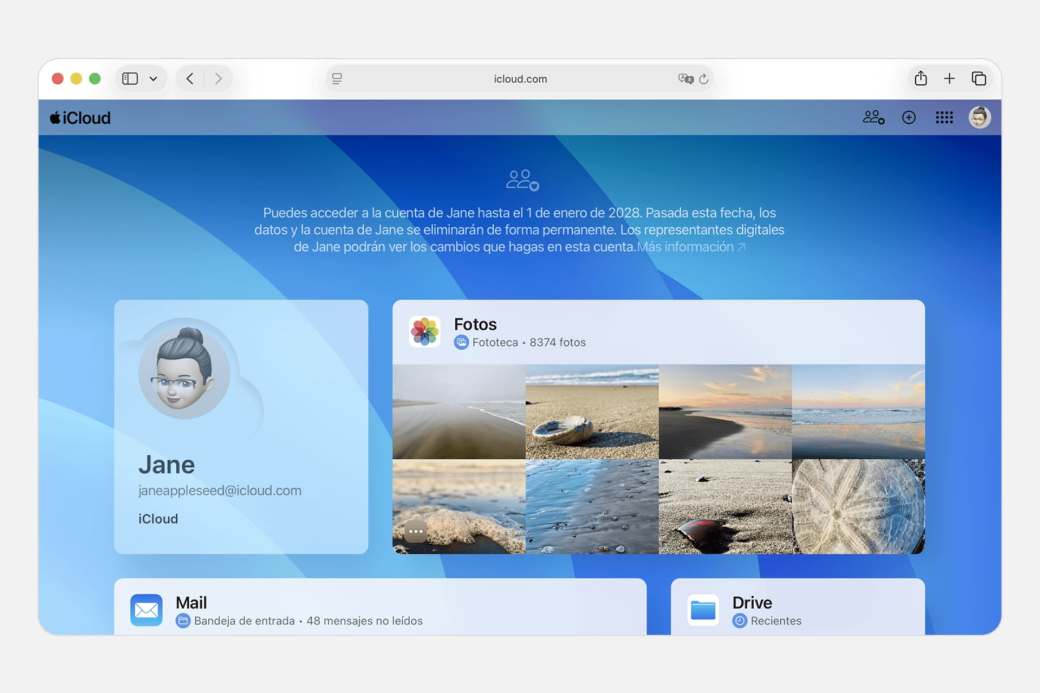The width and height of the screenshot is (1040, 693).
Task: Click the translate icon in address bar
Action: (x=685, y=79)
